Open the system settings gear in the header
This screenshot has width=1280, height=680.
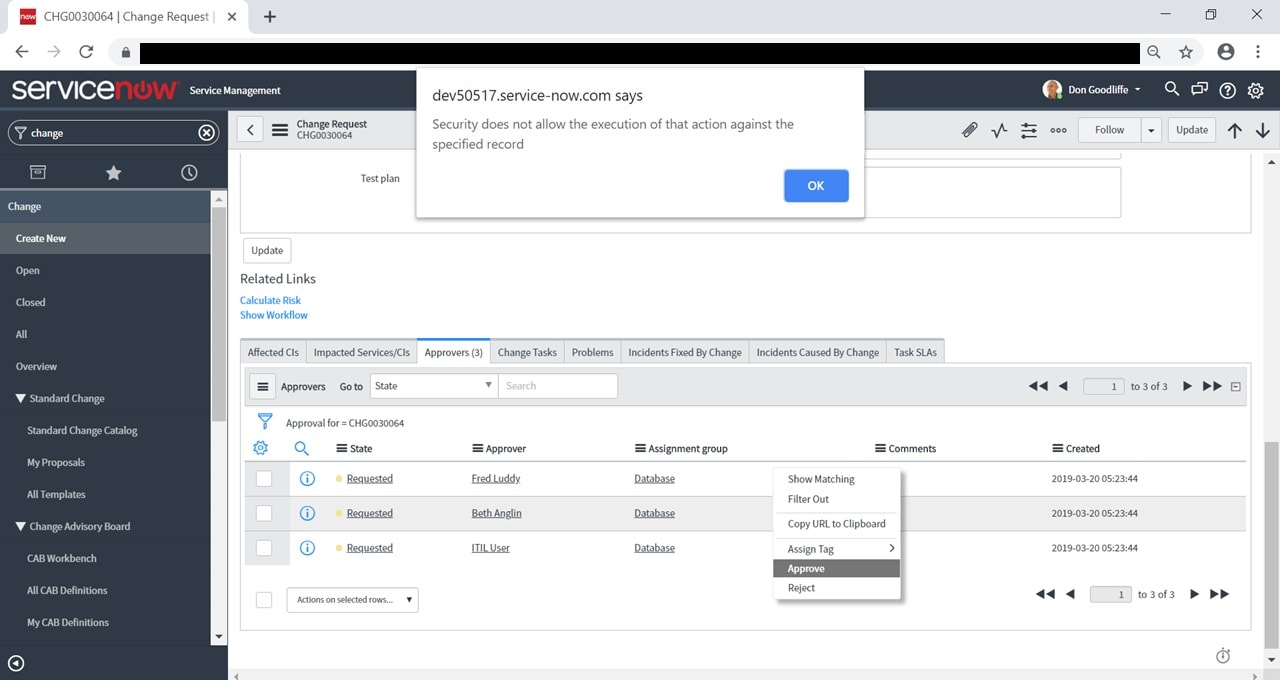tap(1256, 90)
